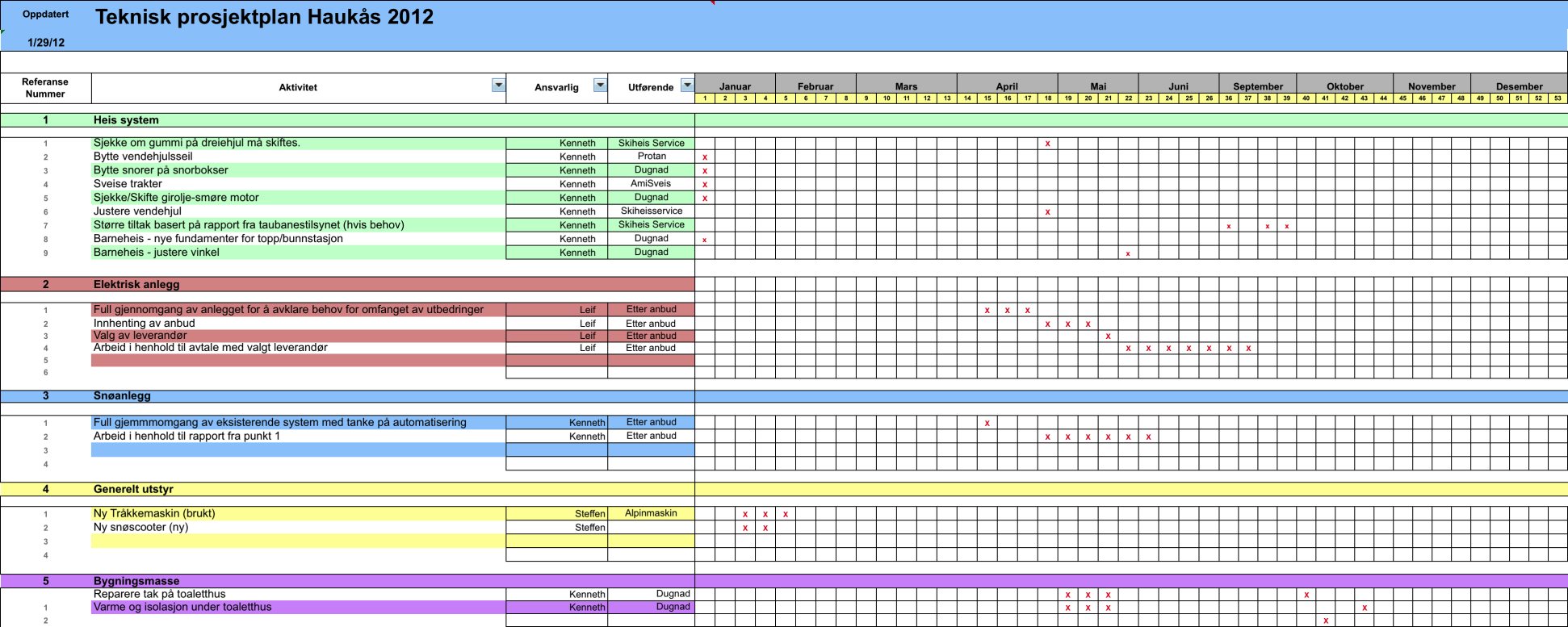Select the 'AmiSveis' Utførende cell
1568x627 pixels.
click(651, 184)
